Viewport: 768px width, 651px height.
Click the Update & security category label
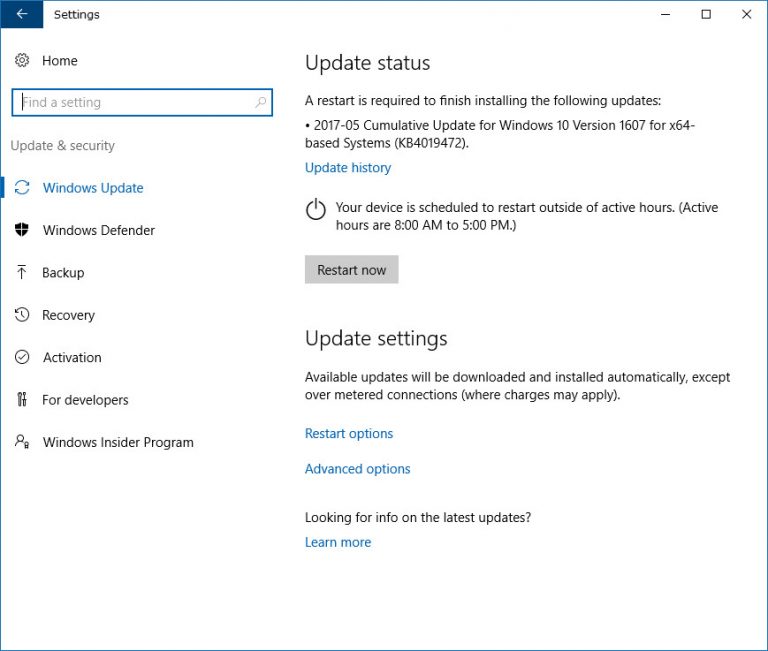click(x=63, y=145)
